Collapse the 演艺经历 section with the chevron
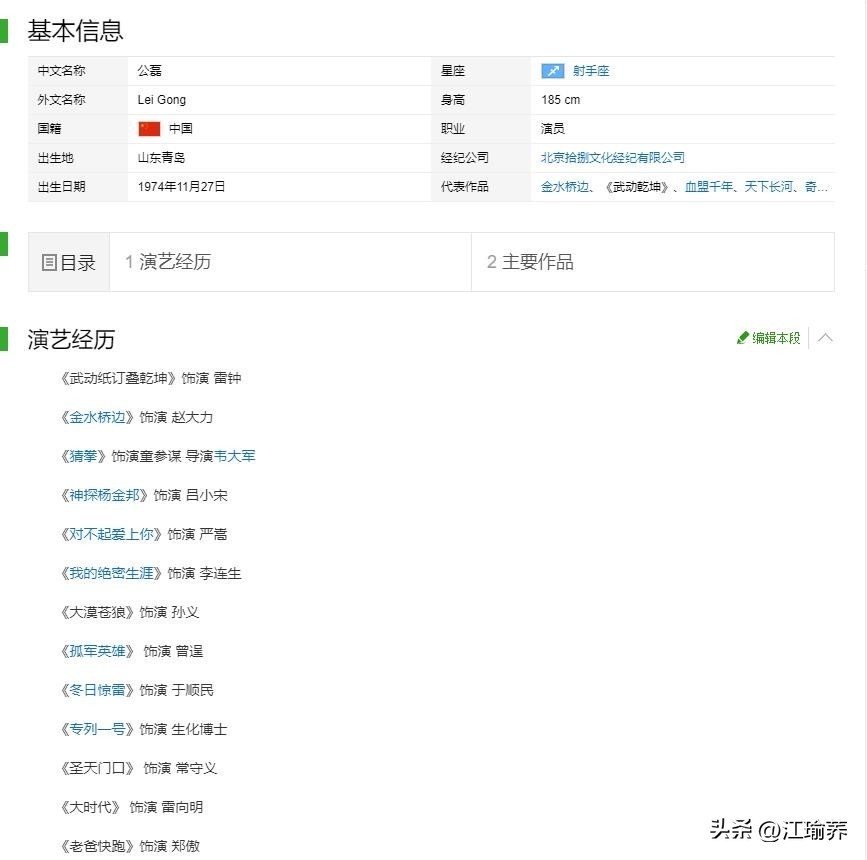 [x=825, y=338]
